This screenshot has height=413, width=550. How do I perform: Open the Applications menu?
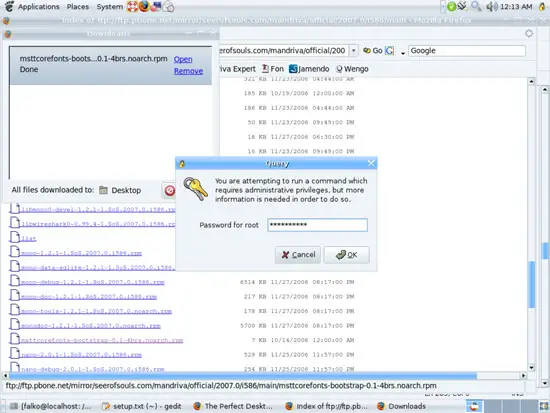point(39,7)
